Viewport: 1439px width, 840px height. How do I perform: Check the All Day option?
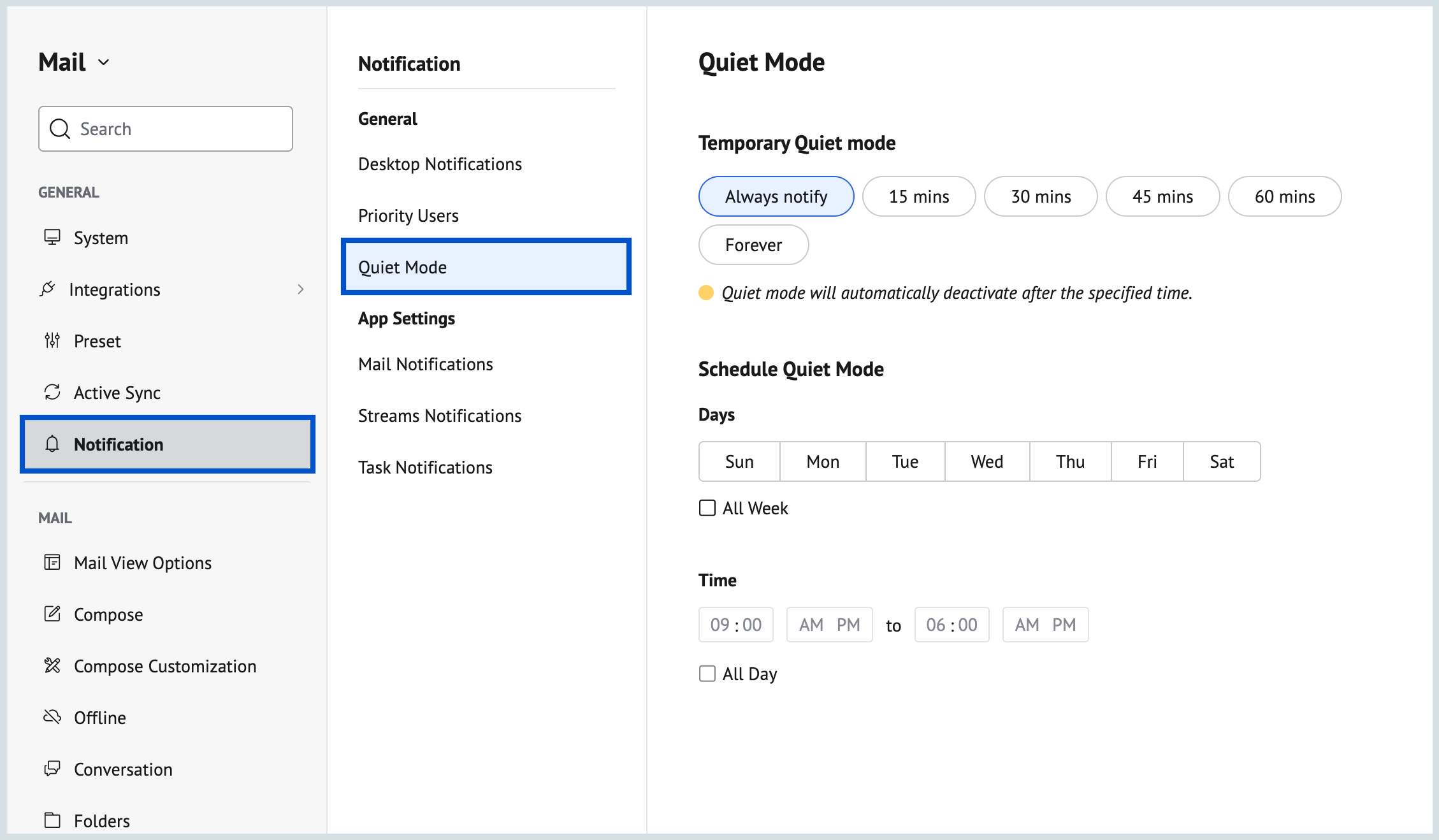707,673
